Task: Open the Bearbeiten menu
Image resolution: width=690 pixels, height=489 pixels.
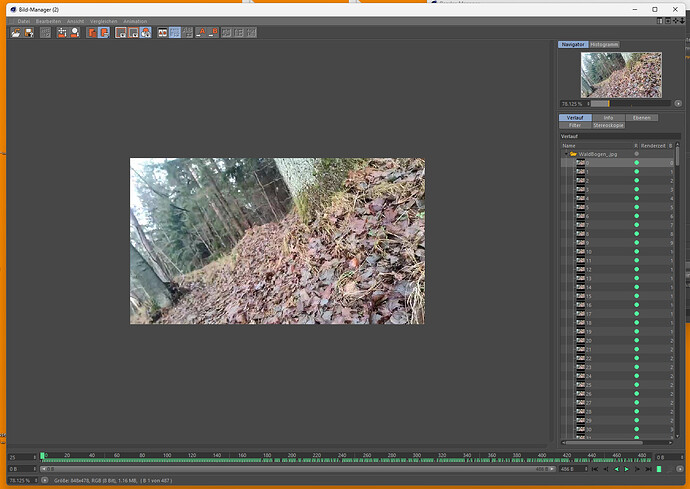Action: (48, 21)
